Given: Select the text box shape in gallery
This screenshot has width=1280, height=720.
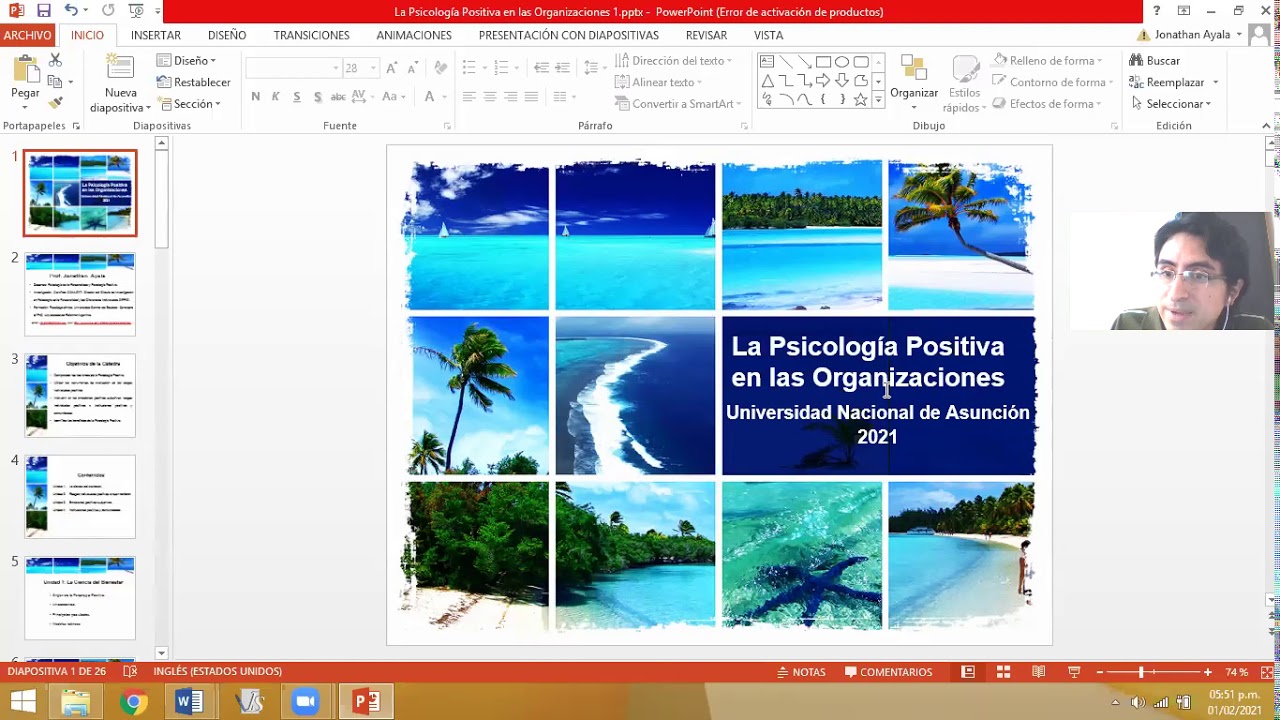Looking at the screenshot, I should coord(767,62).
